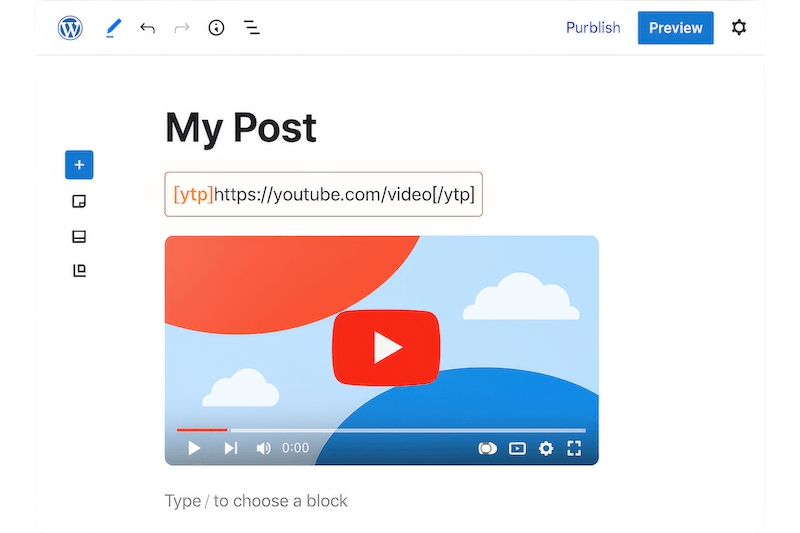Screen dimensions: 800x533
Task: Click the 'Type / to choose a block' placeholder
Action: 256,501
